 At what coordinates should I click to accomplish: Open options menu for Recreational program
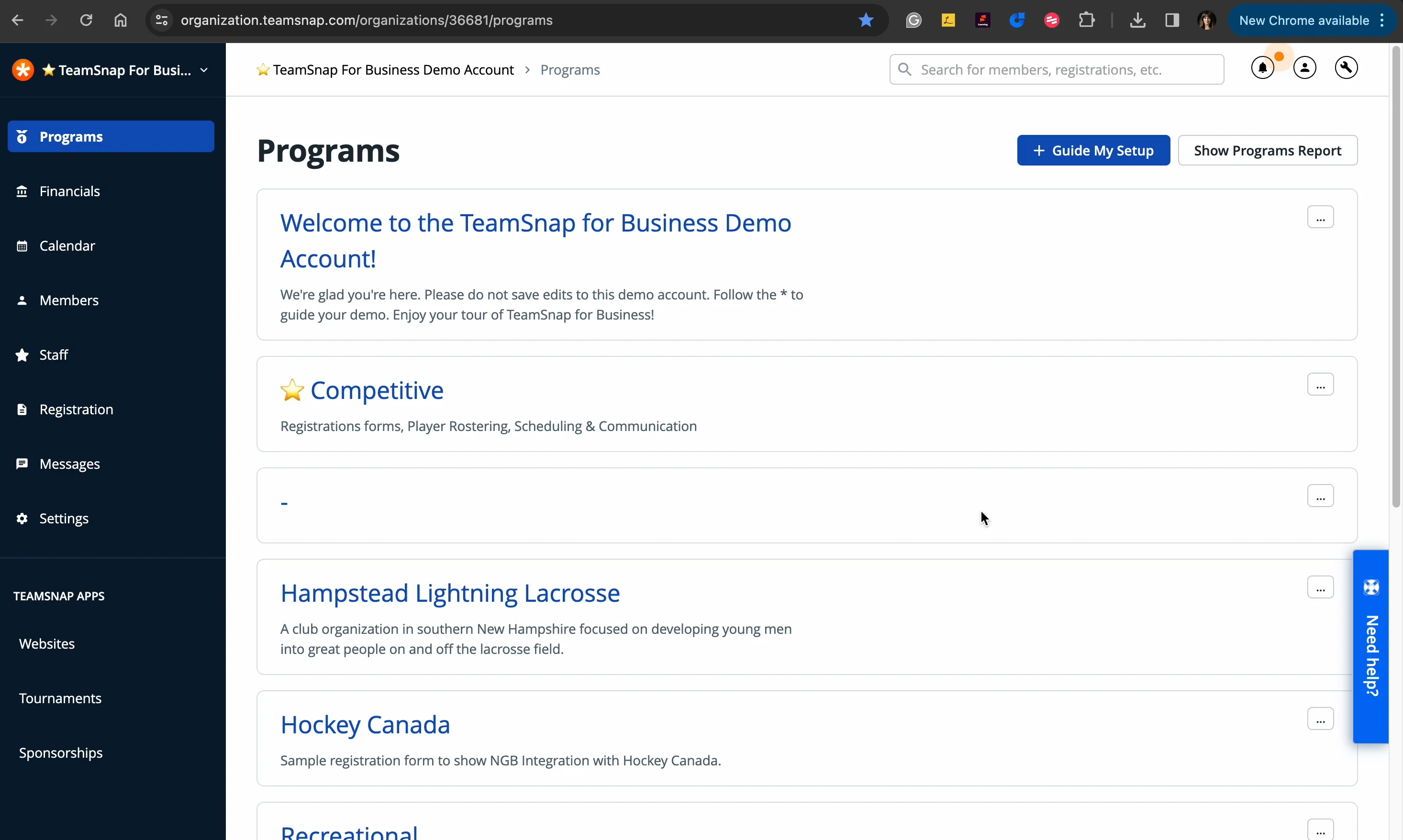pos(1320,830)
